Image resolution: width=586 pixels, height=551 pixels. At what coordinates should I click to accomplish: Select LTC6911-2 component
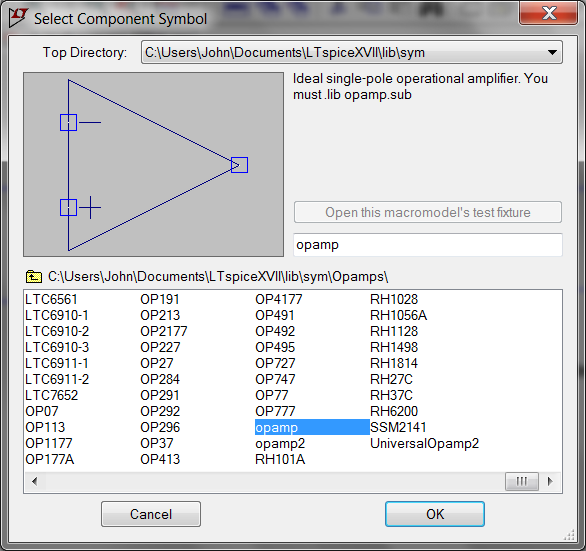(57, 379)
